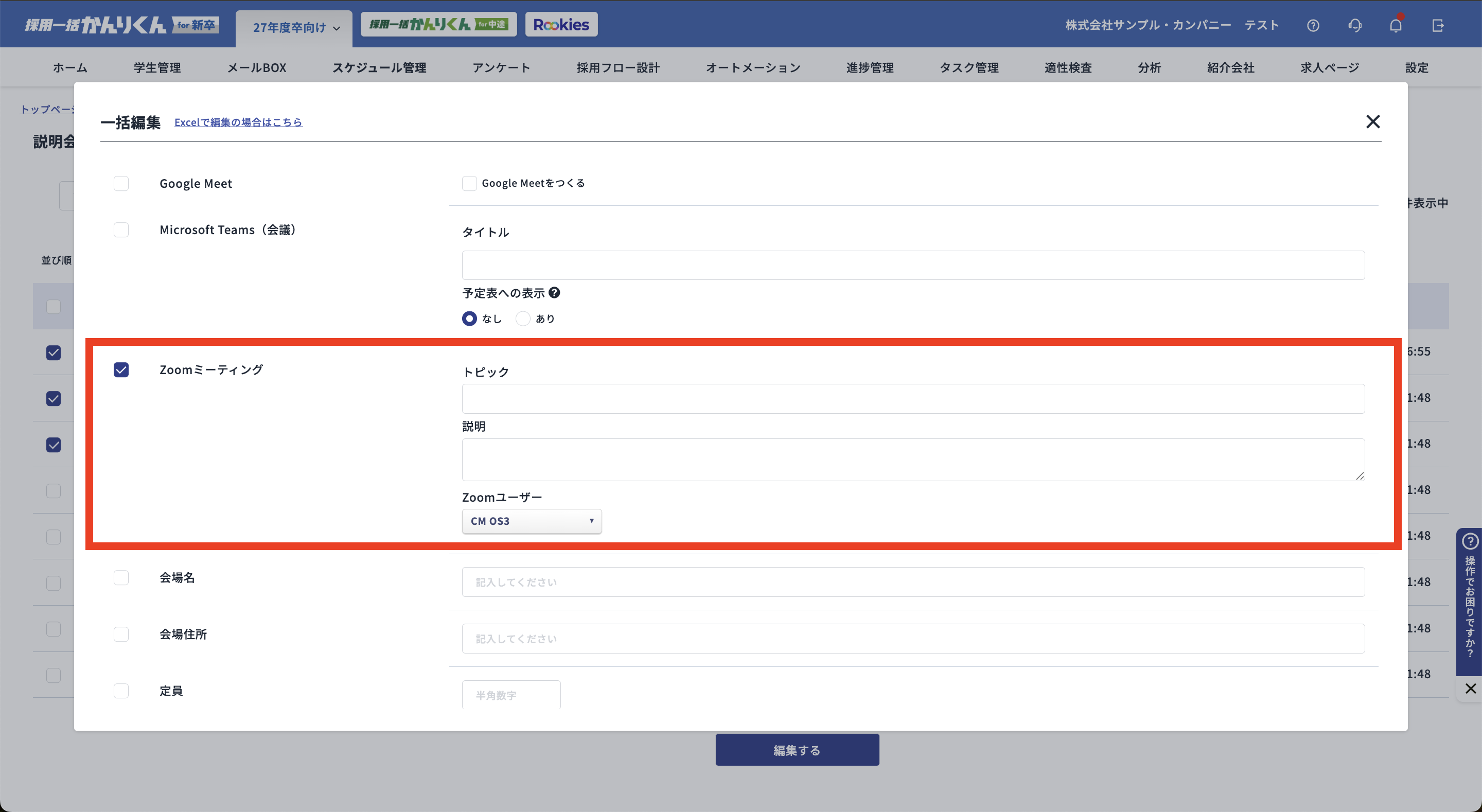This screenshot has height=812, width=1482.
Task: Close the 一括編集 dialog
Action: coord(1373,121)
